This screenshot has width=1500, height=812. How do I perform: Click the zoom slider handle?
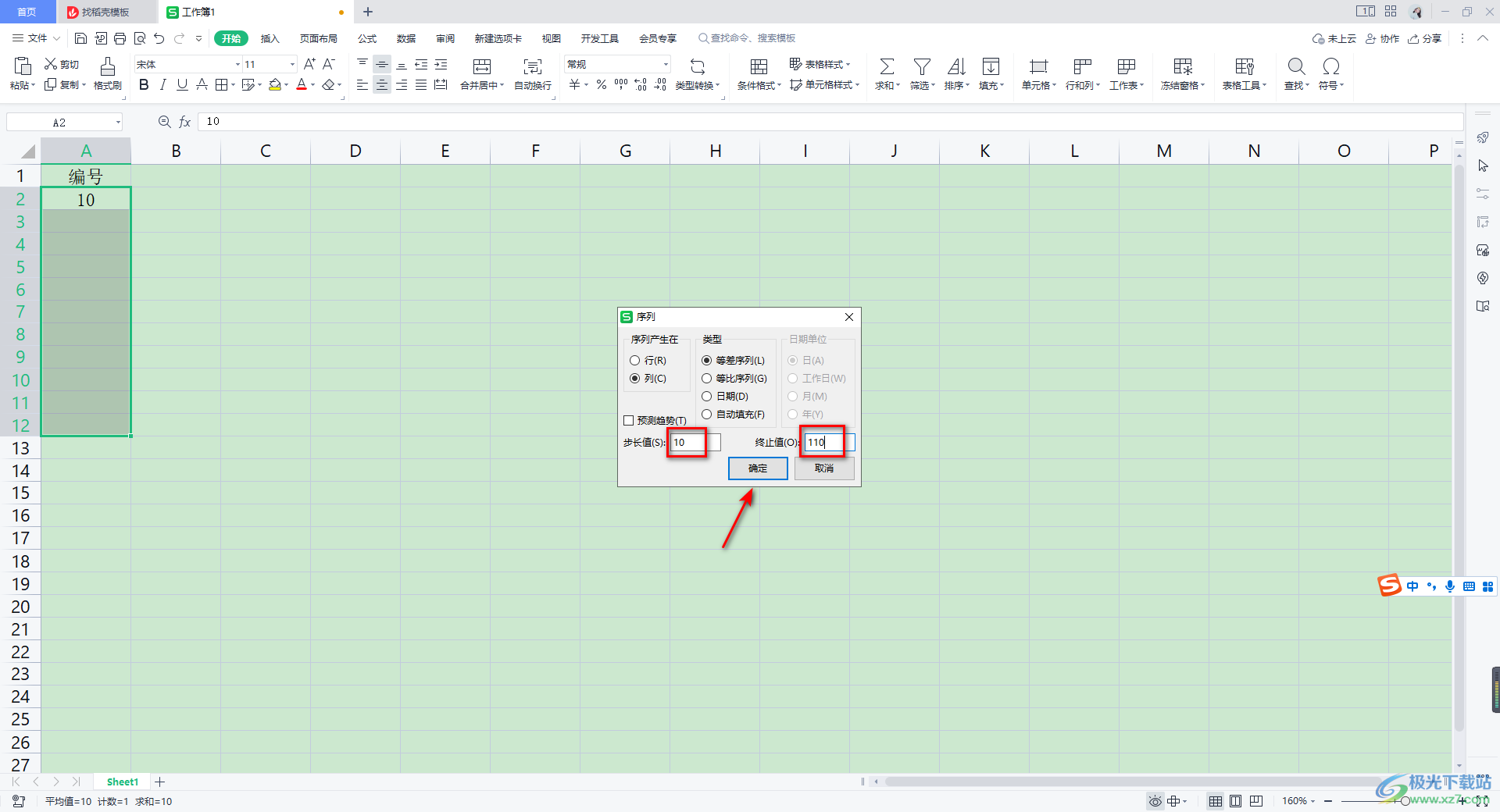[x=1405, y=801]
